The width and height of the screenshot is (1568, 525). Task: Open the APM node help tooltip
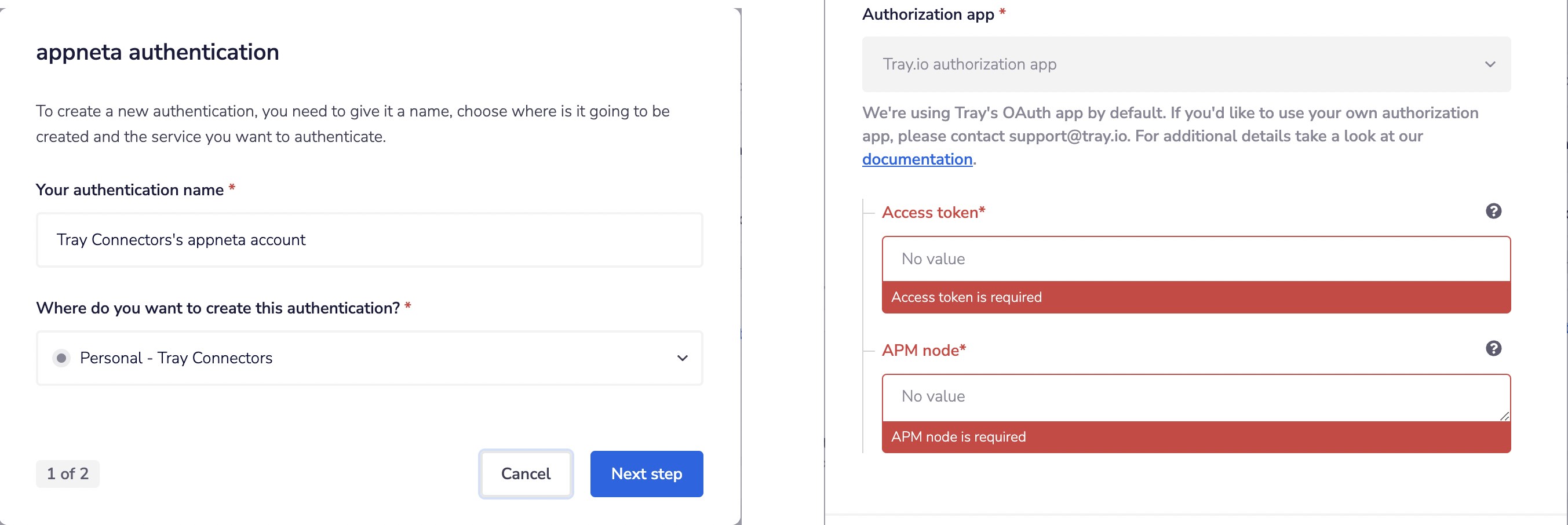click(1494, 348)
